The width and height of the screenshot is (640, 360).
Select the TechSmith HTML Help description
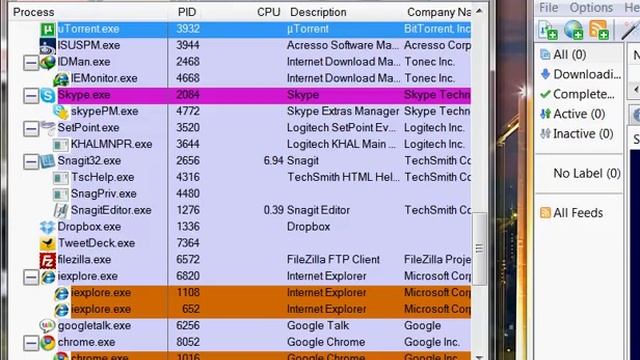tap(343, 177)
